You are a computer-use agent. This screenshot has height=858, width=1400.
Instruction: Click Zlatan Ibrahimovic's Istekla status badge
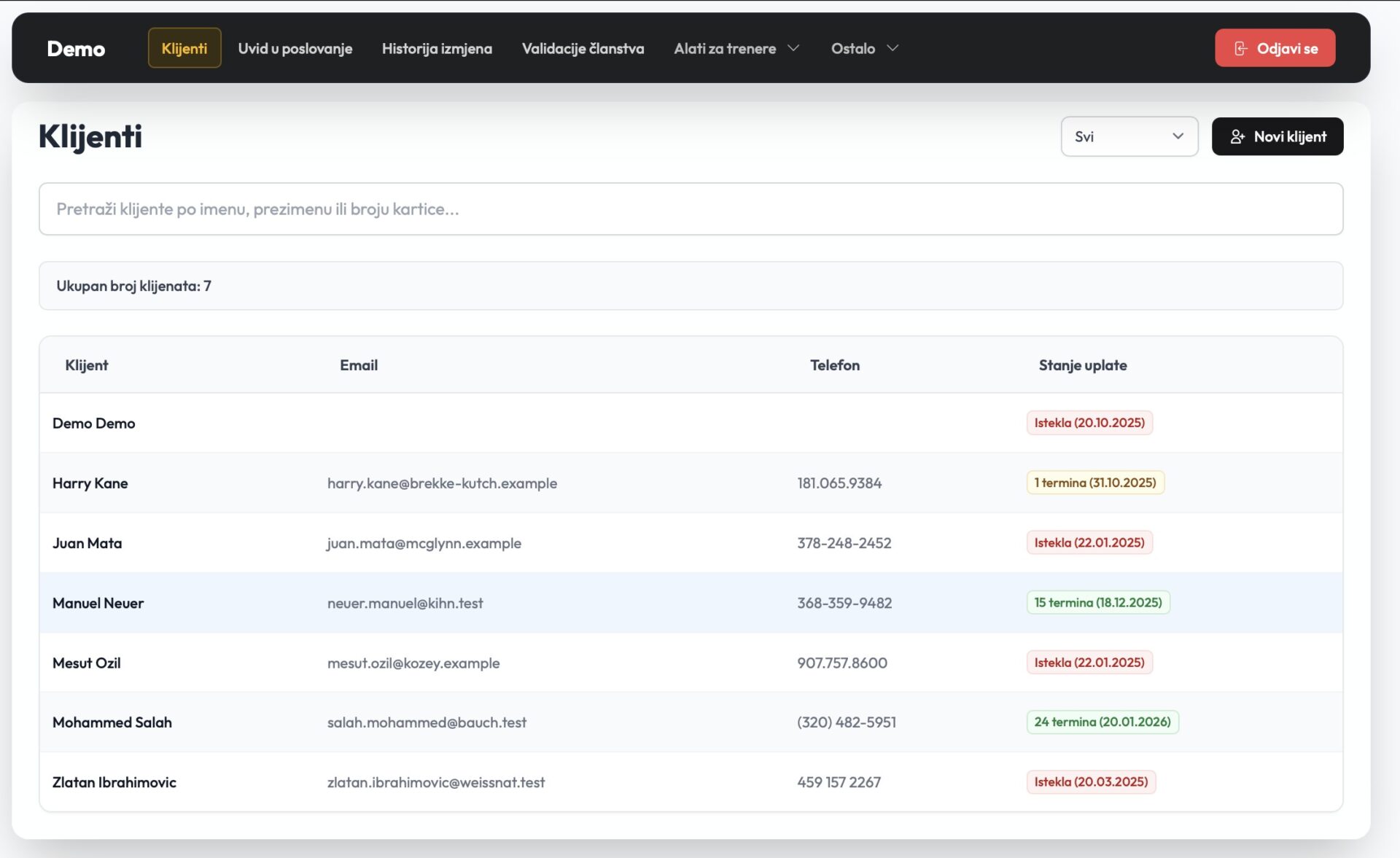pos(1090,781)
